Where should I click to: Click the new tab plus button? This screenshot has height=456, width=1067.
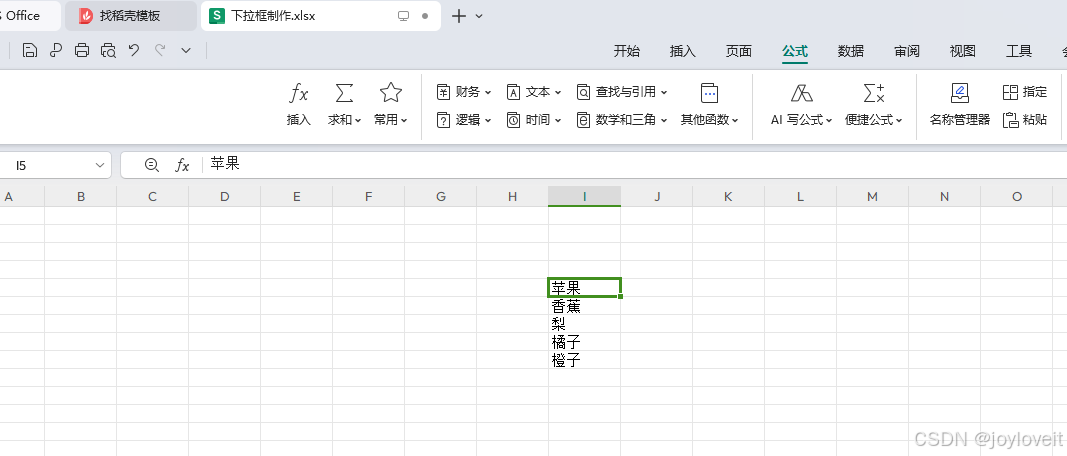(459, 16)
